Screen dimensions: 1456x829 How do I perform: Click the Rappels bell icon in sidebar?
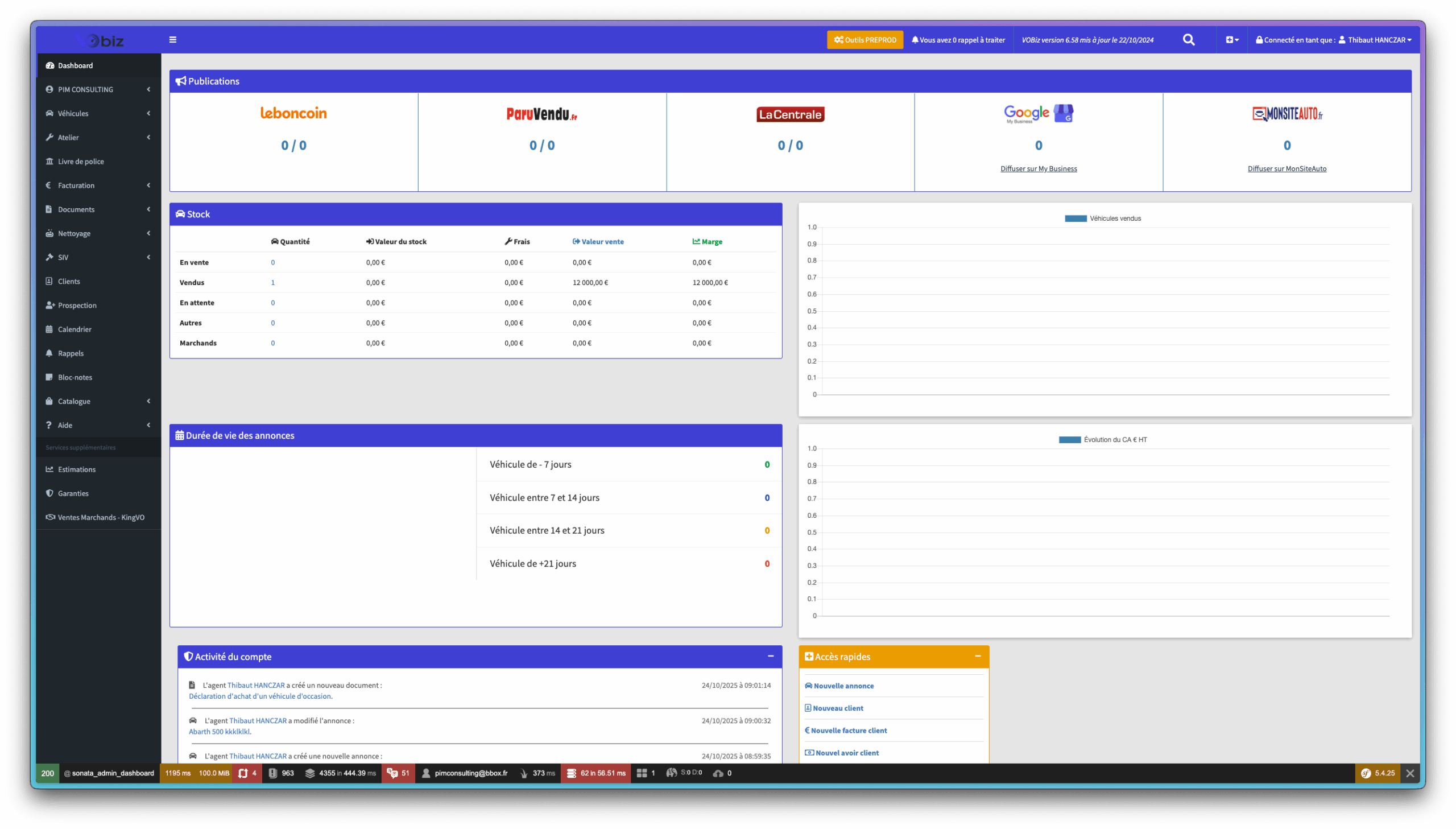pyautogui.click(x=50, y=353)
